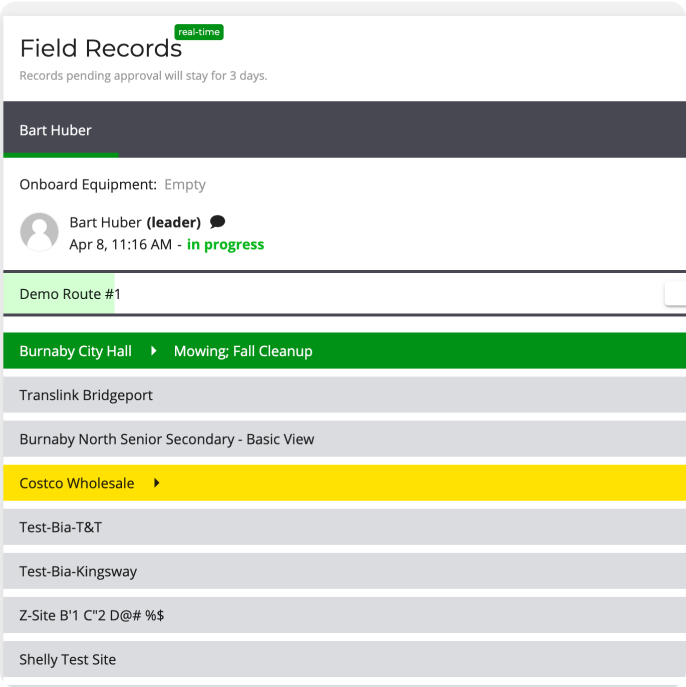Select the Shelly Test Site row
686x687 pixels.
[x=344, y=659]
